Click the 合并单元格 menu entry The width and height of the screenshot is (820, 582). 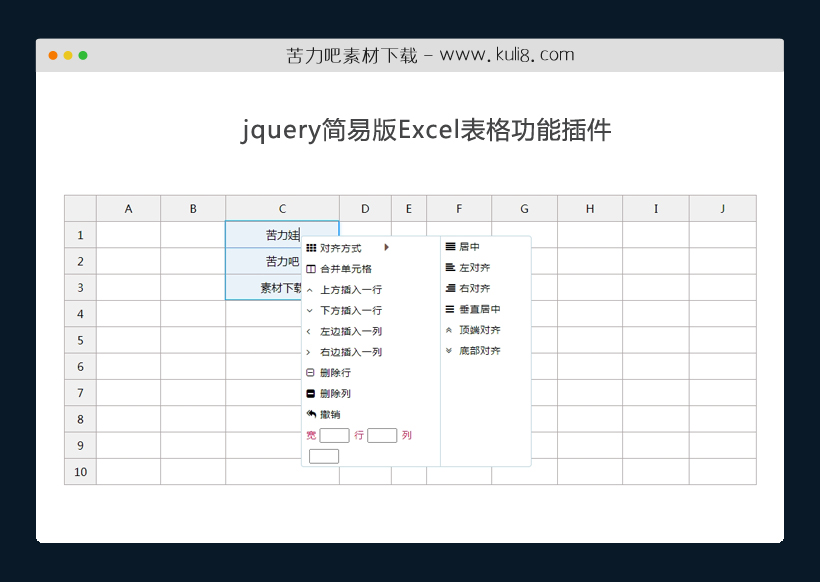click(x=344, y=268)
